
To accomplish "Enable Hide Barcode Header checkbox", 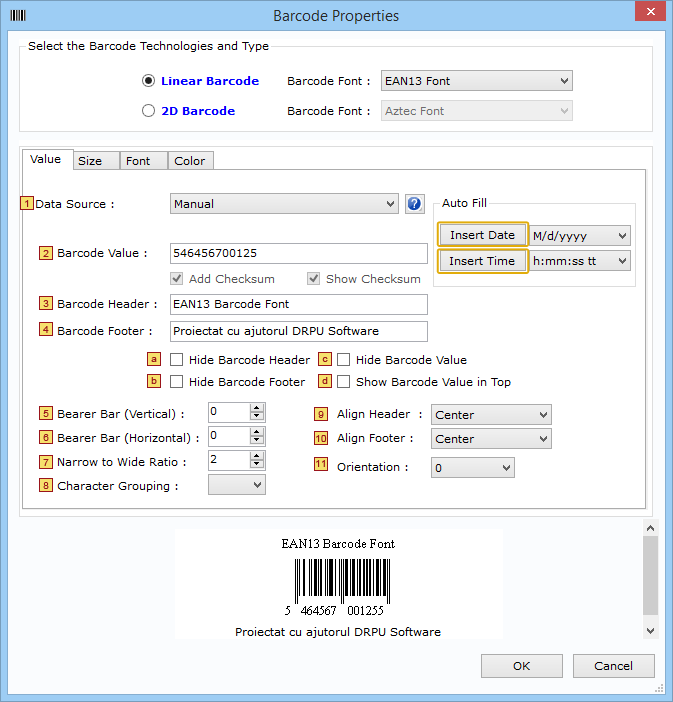I will pyautogui.click(x=176, y=360).
